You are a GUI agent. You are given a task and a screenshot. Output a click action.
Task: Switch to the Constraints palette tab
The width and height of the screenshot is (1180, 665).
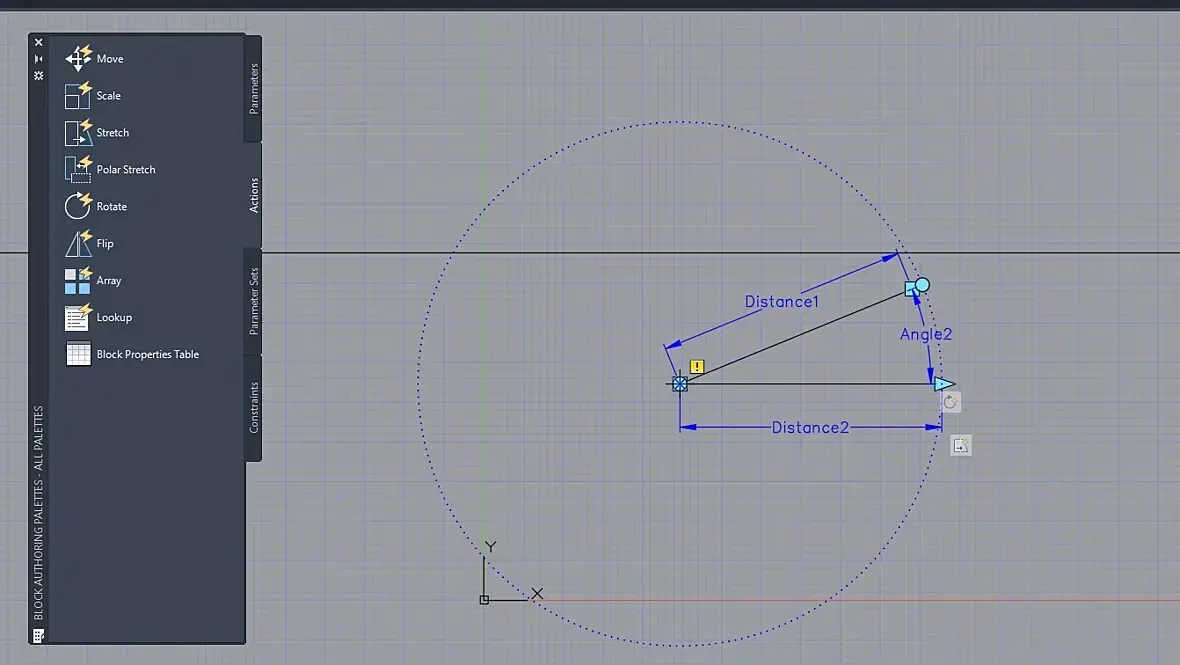[x=254, y=407]
